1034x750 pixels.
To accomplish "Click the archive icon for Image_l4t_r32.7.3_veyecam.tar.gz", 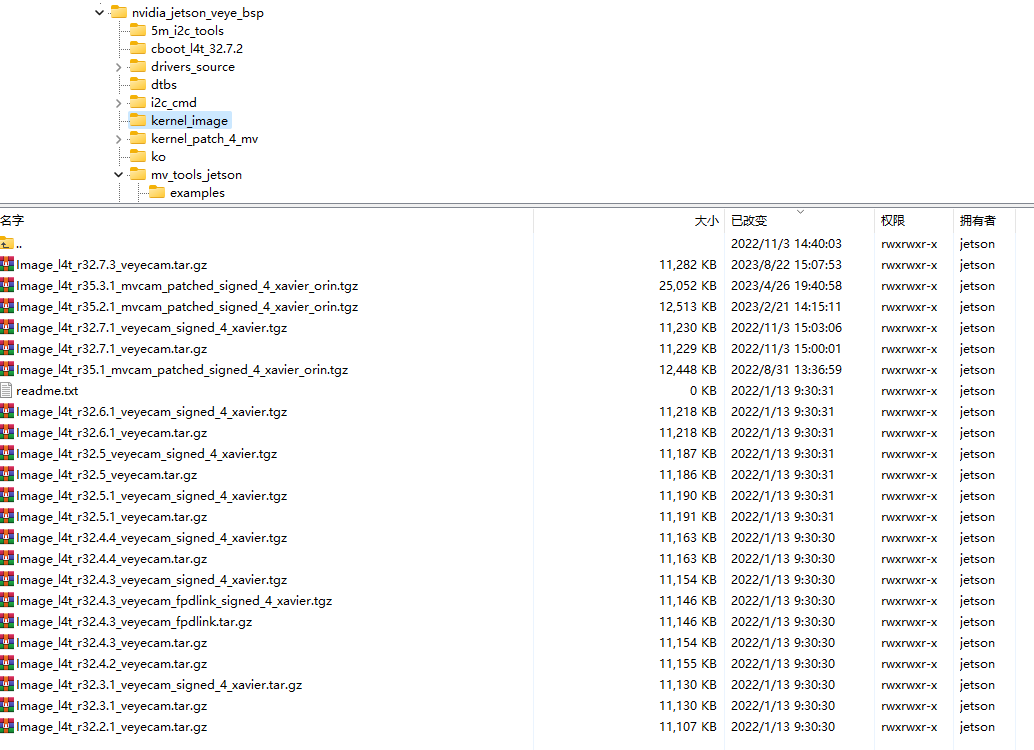I will point(7,265).
